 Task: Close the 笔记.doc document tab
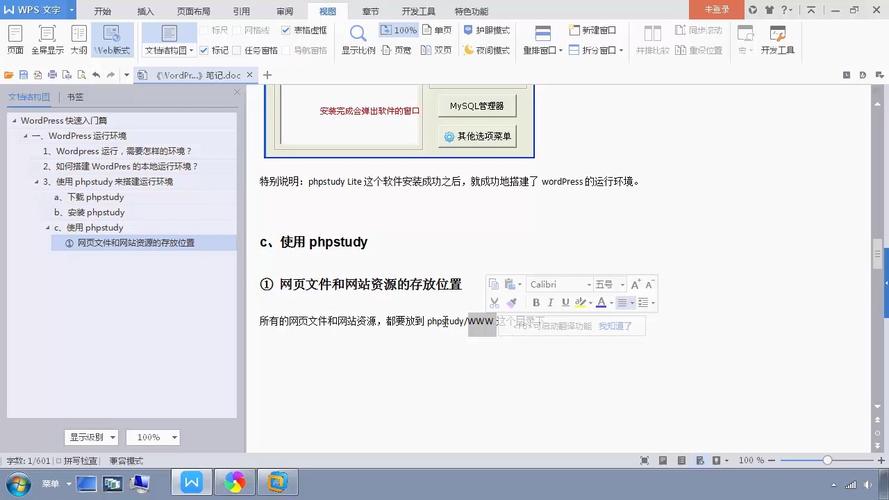pyautogui.click(x=249, y=75)
